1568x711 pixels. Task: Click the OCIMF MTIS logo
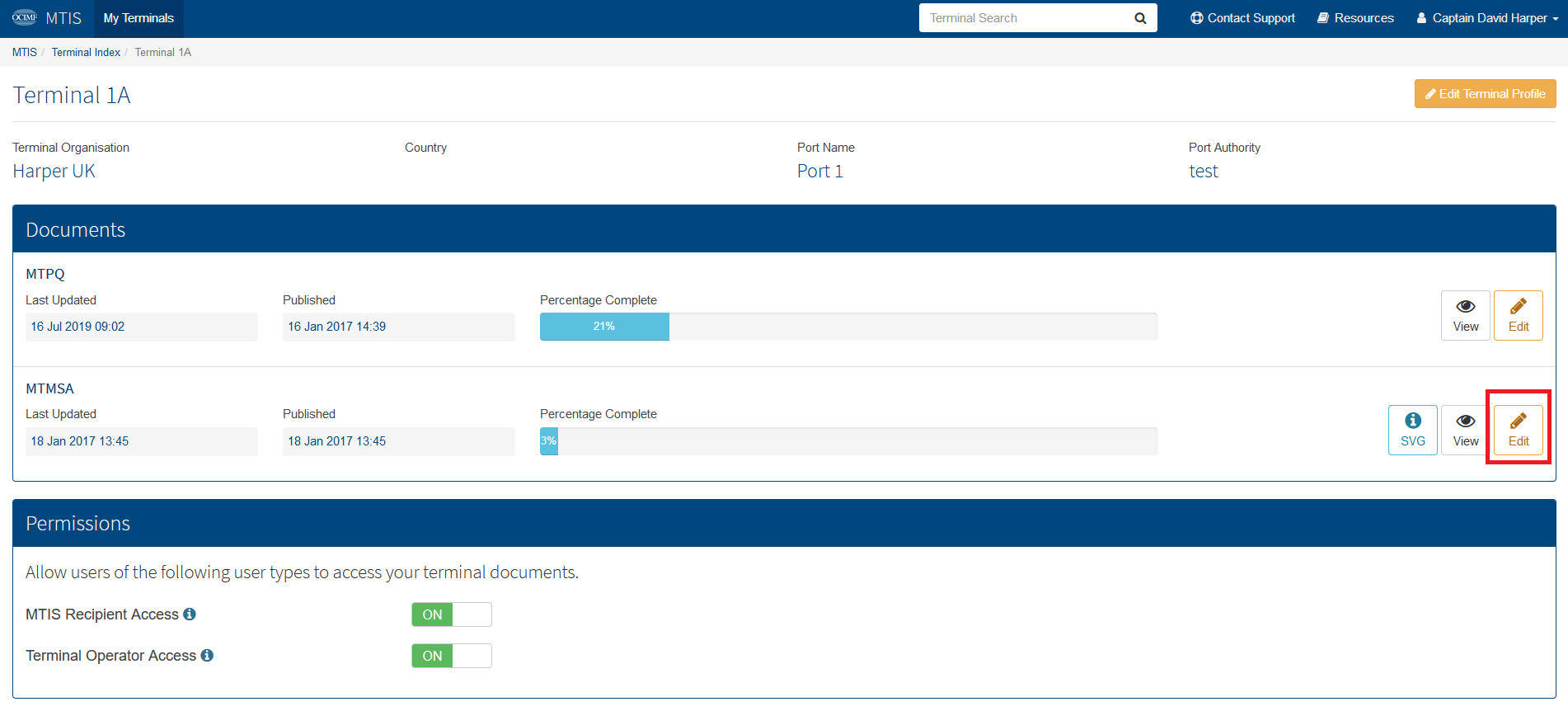pos(46,17)
